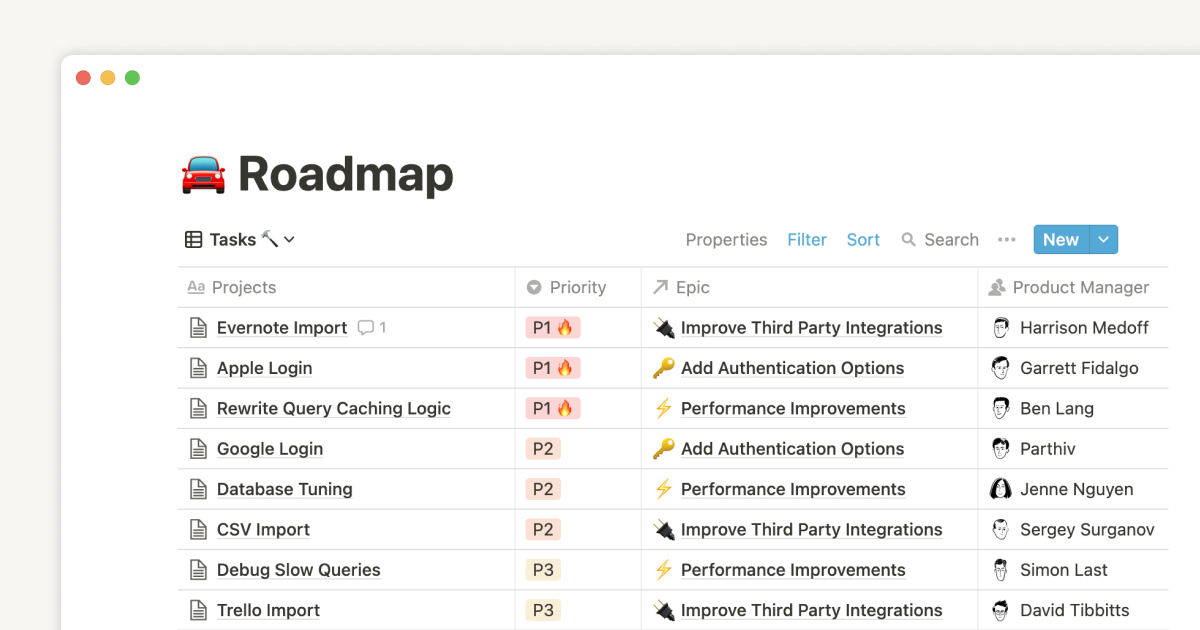Expand the Tasks view dropdown chevron
This screenshot has height=630, width=1200.
[289, 240]
